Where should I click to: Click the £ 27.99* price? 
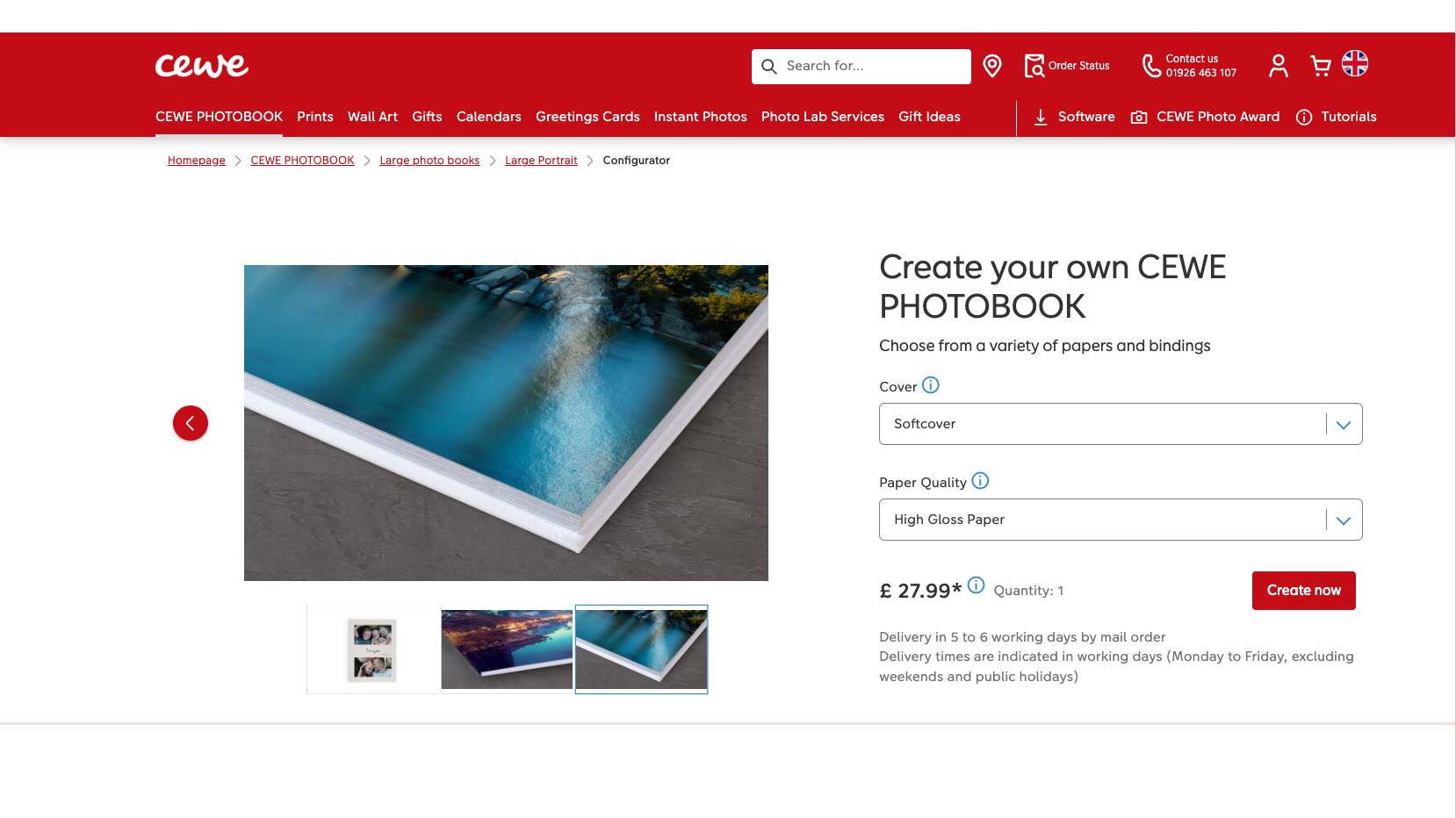point(920,591)
